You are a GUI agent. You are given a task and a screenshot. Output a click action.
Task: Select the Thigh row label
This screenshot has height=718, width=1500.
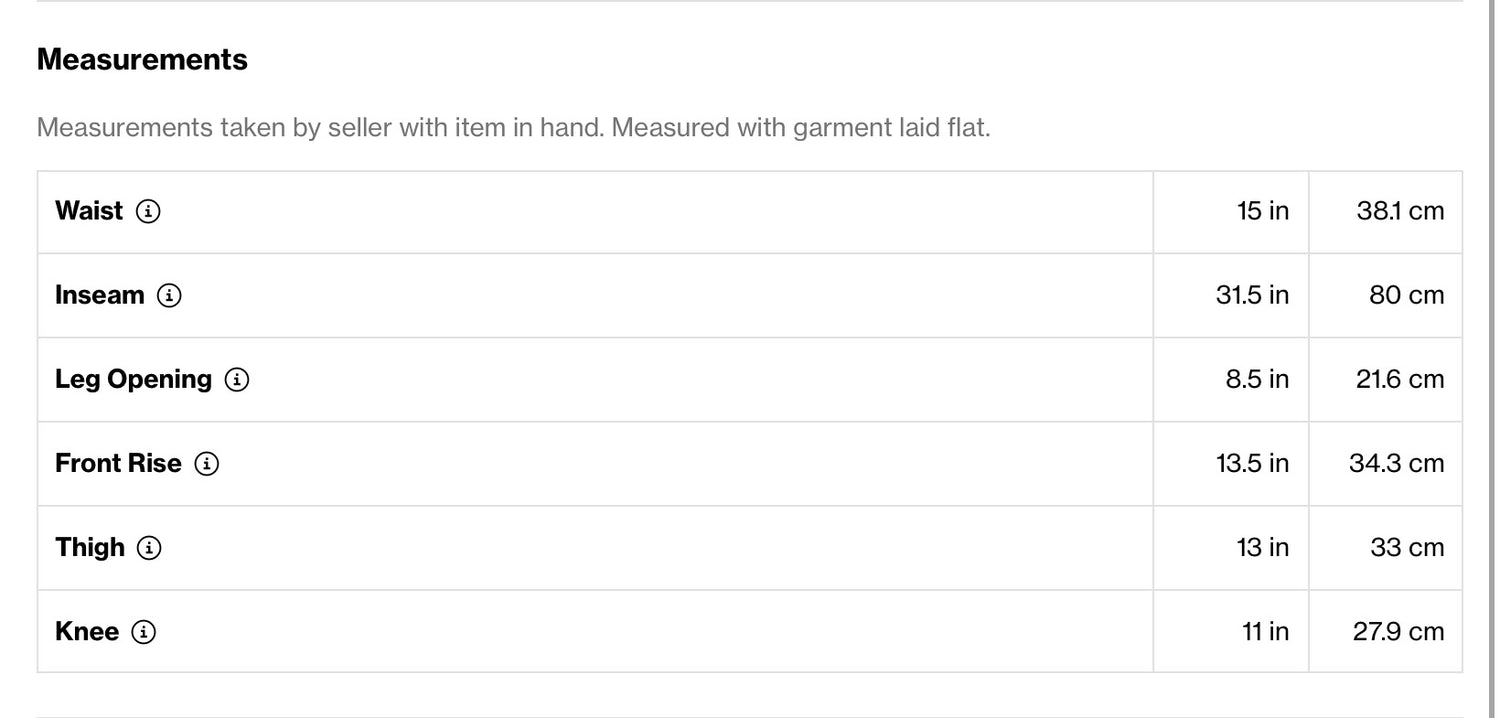[x=90, y=547]
